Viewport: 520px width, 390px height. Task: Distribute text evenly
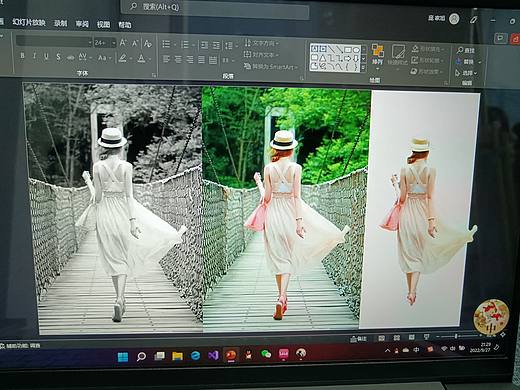[213, 60]
